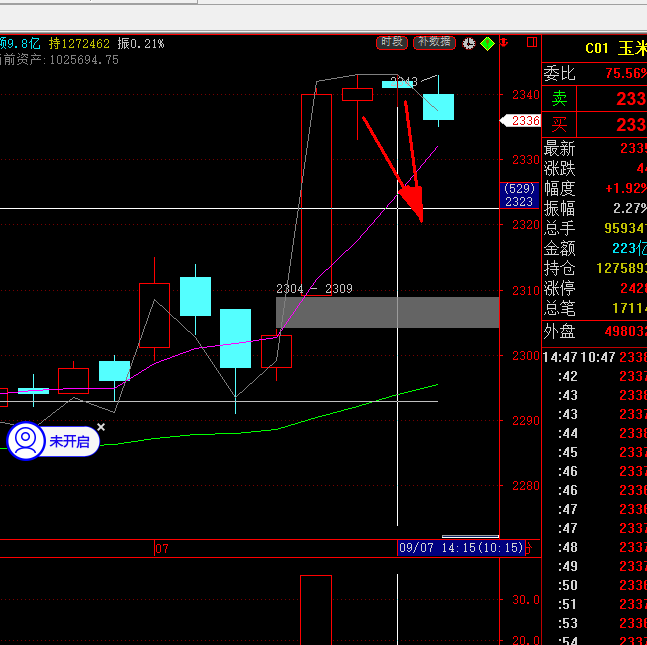This screenshot has width=647, height=645.
Task: Click the 持仓 open interest row
Action: coord(595,269)
